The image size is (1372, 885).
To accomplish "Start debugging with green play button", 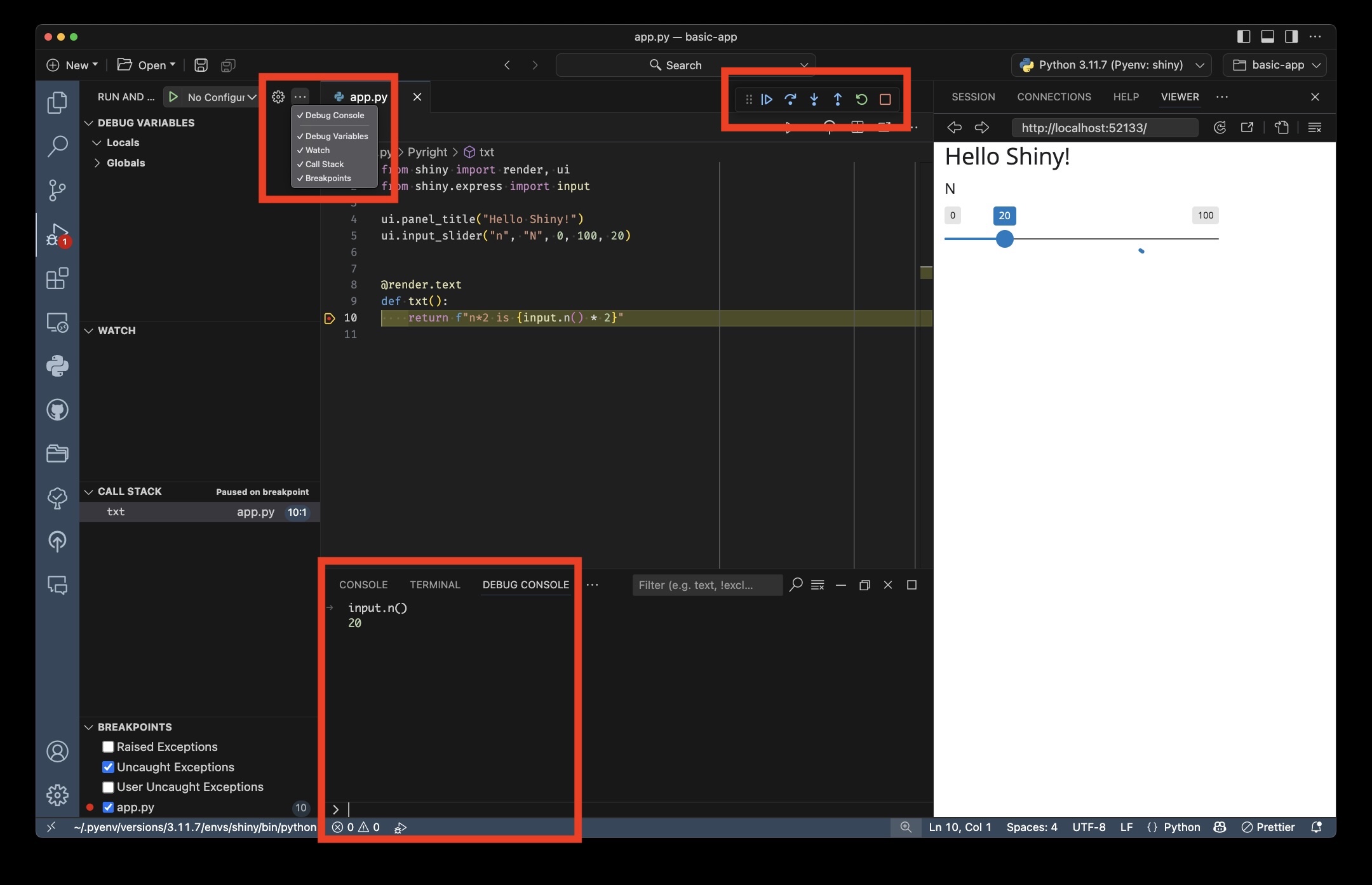I will (173, 97).
